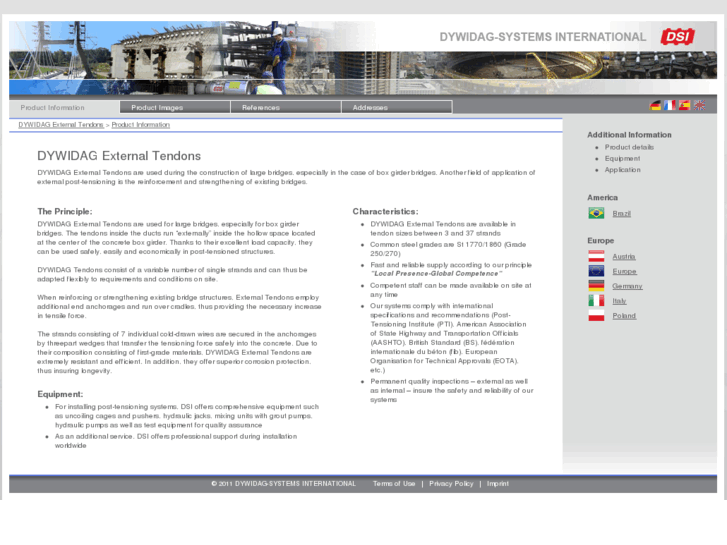Open Privacy Policy in footer

[x=451, y=483]
